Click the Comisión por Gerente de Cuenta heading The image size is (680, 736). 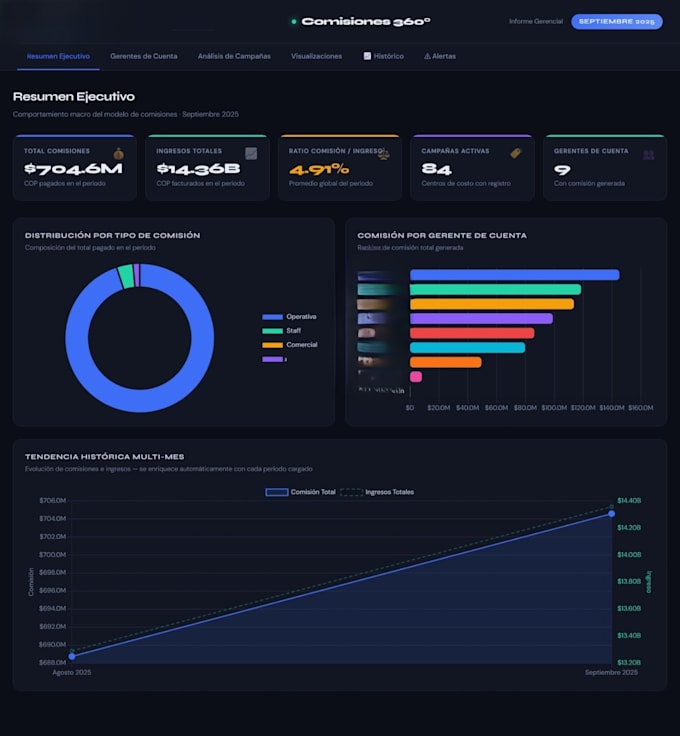coord(442,235)
